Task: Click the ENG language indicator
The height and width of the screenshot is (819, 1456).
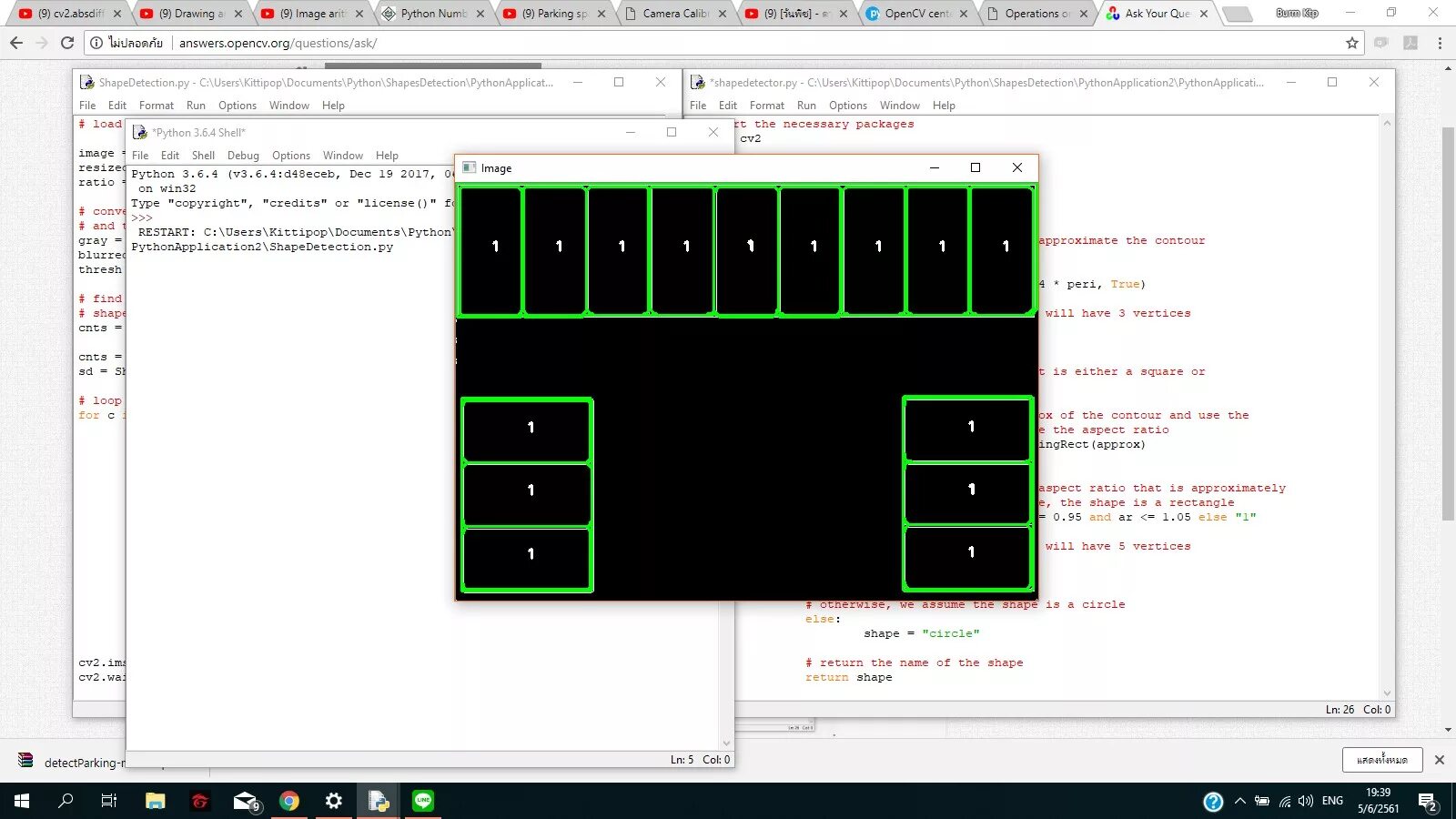Action: pyautogui.click(x=1332, y=801)
